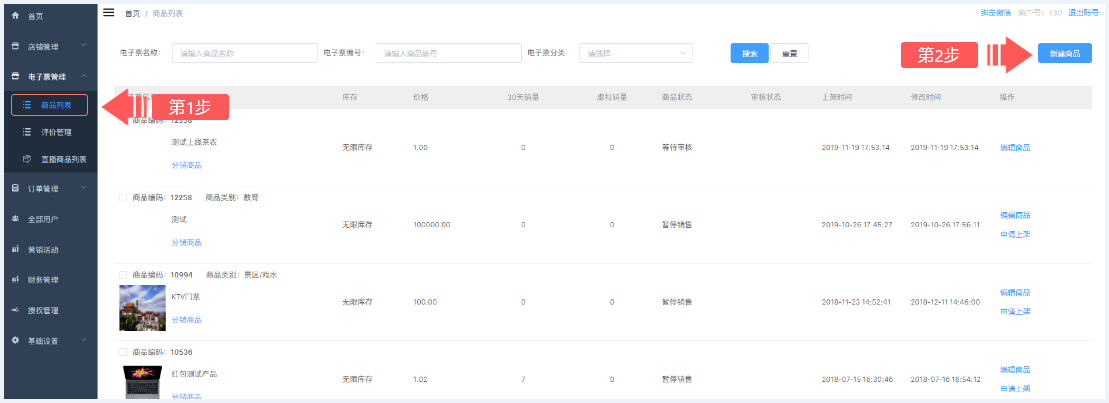Click the hamburger menu collapse icon
Screen dimensions: 1109x403
(109, 12)
